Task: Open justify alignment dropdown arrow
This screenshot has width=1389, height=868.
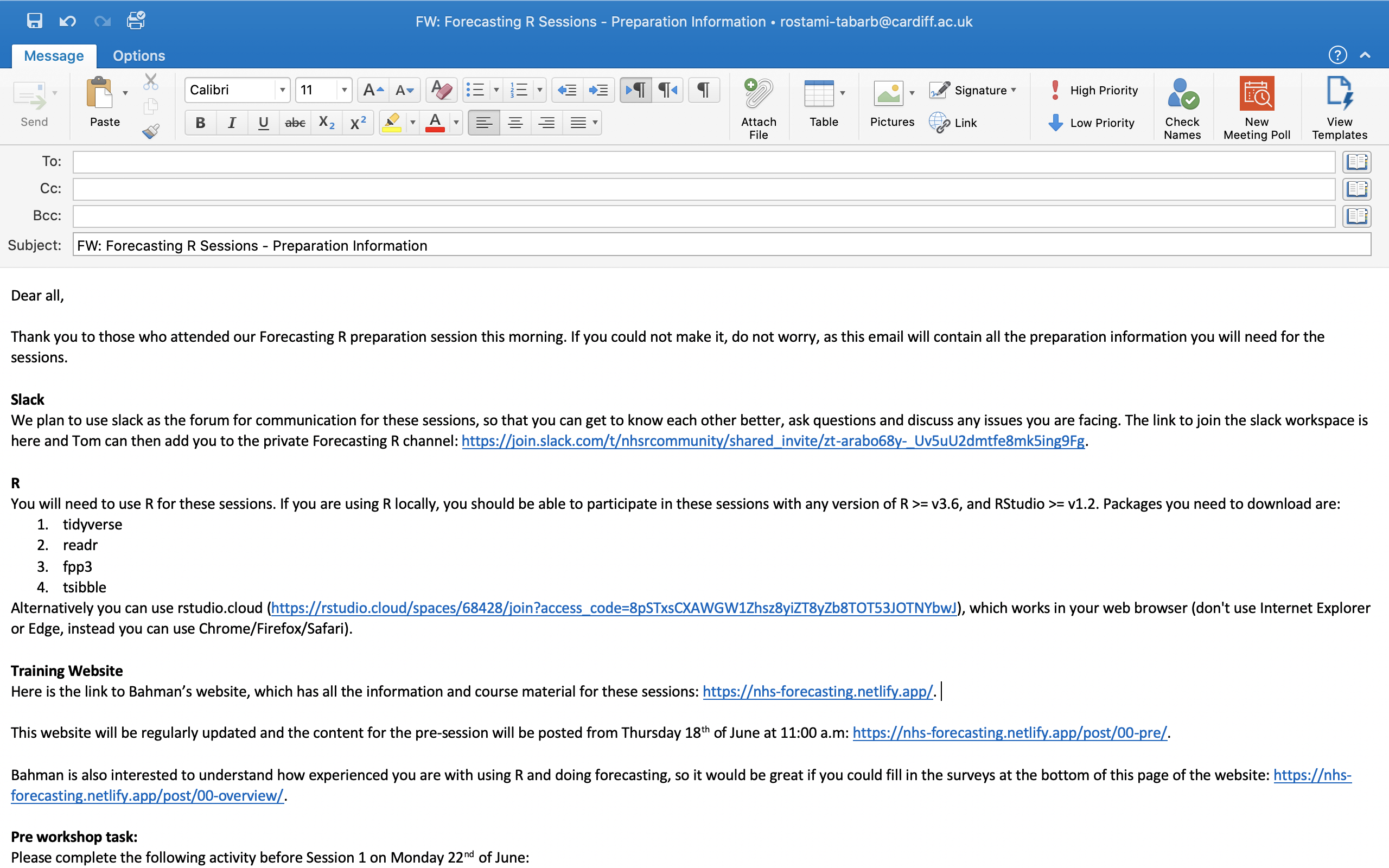Action: click(x=595, y=123)
